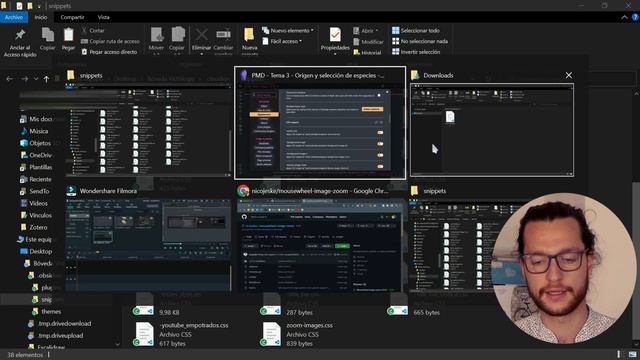Click the 38 elementos status text
Screen dimensions: 640x360
tap(25, 355)
